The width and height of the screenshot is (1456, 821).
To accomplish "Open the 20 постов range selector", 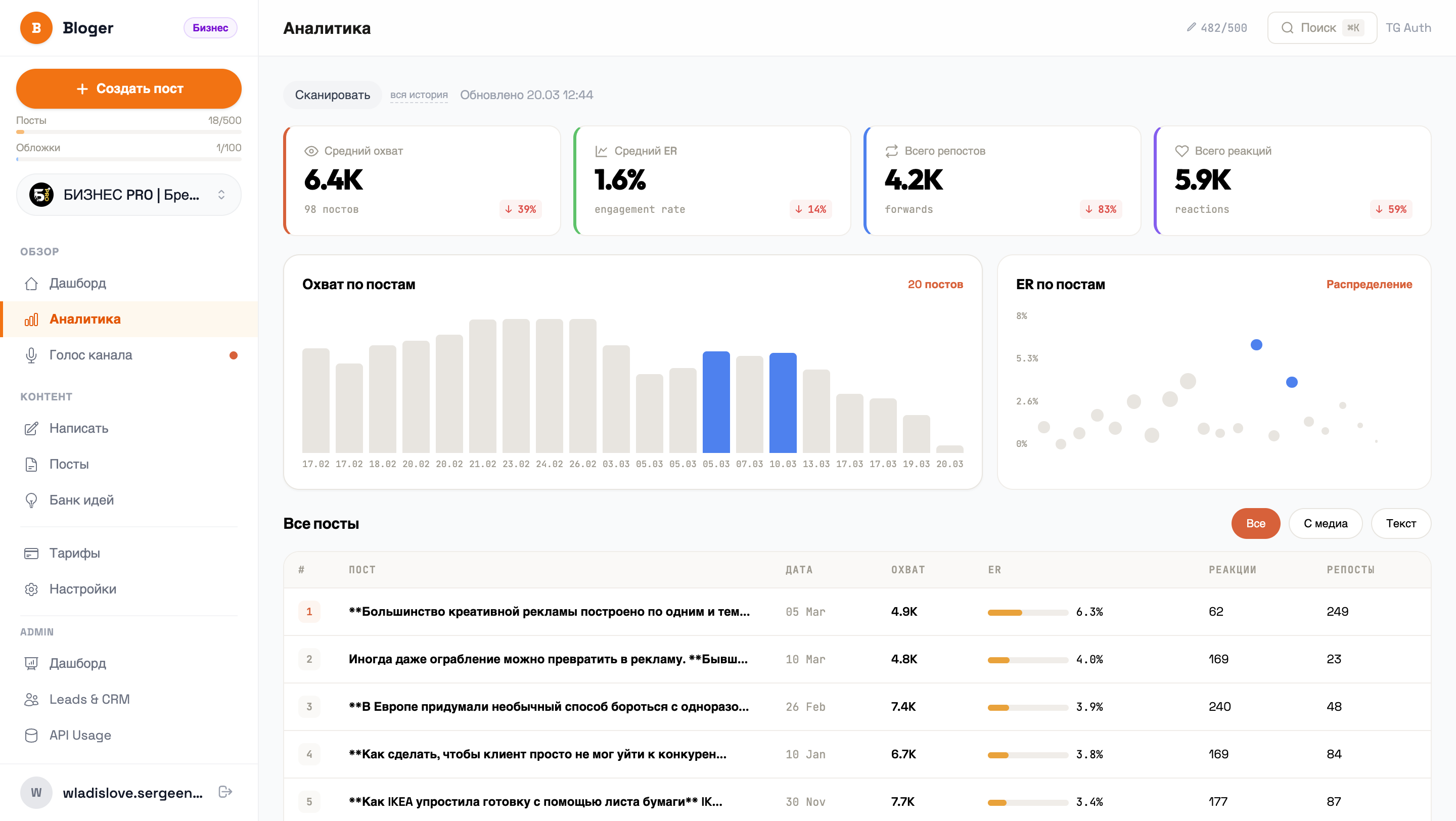I will click(935, 284).
